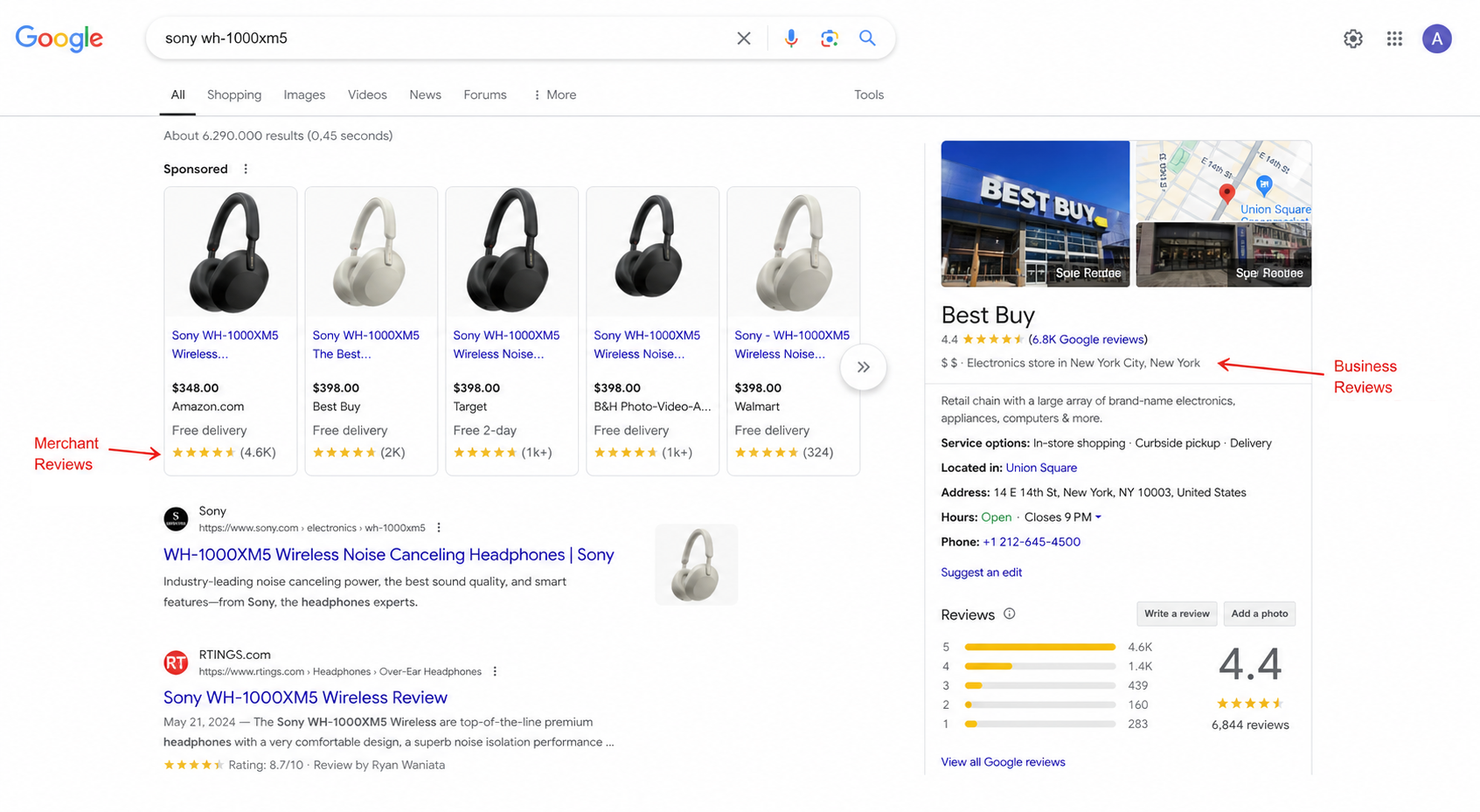Submit search with magnifying glass icon
The width and height of the screenshot is (1480, 812).
click(867, 38)
